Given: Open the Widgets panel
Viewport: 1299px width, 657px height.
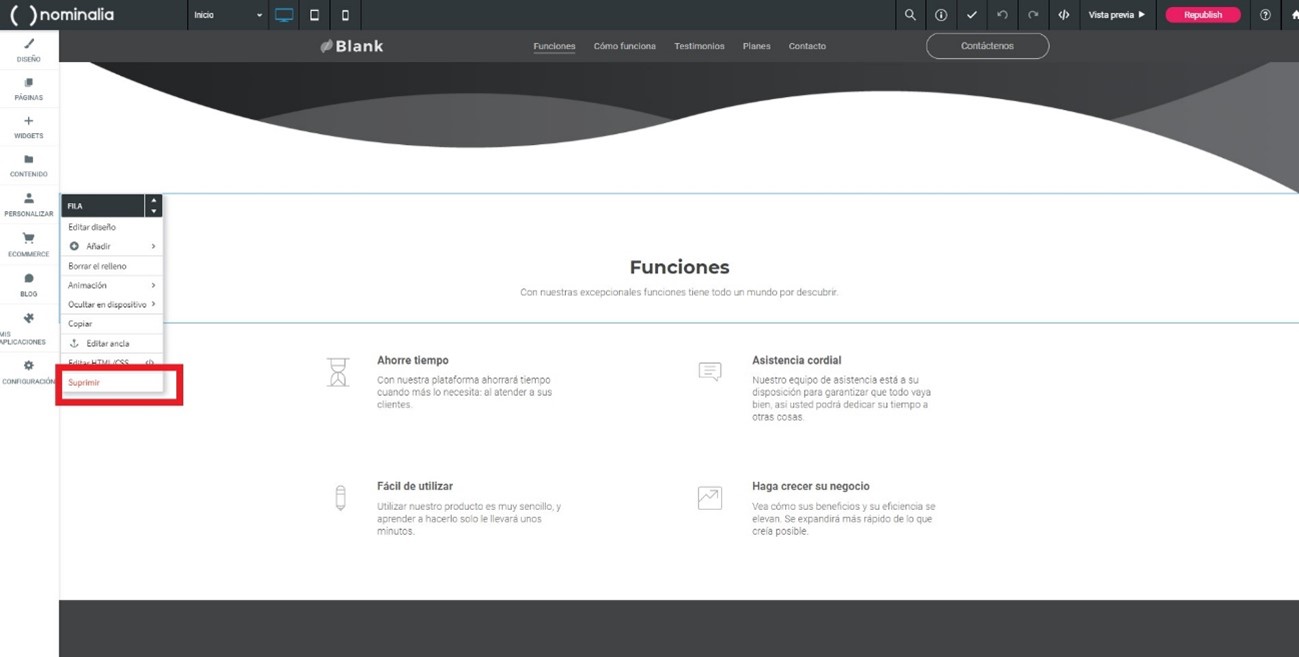Looking at the screenshot, I should 28,126.
